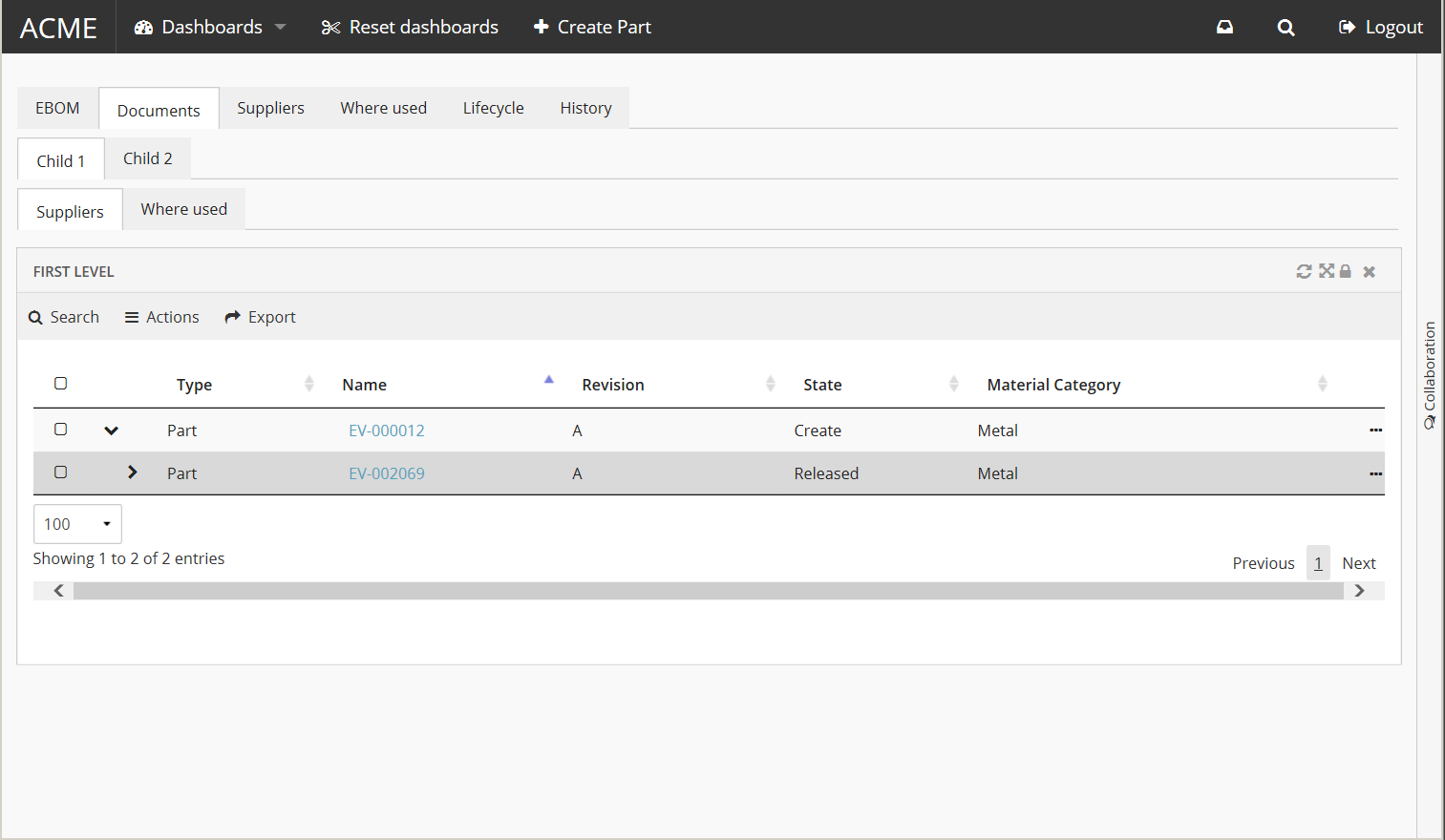Image resolution: width=1445 pixels, height=840 pixels.
Task: Toggle the select-all checkbox in table header
Action: coord(61,384)
